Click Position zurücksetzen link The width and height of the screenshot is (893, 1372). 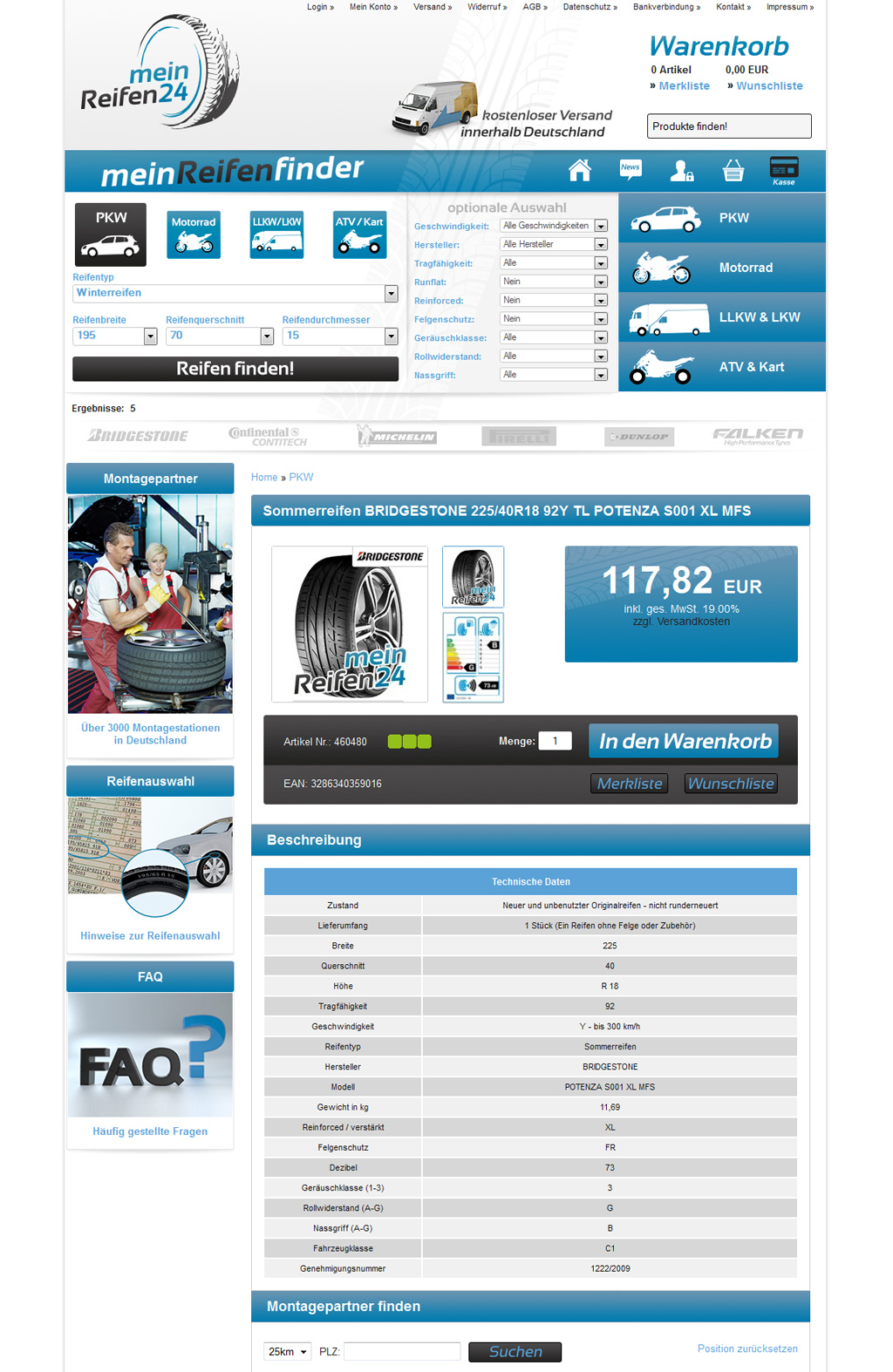coord(747,1349)
